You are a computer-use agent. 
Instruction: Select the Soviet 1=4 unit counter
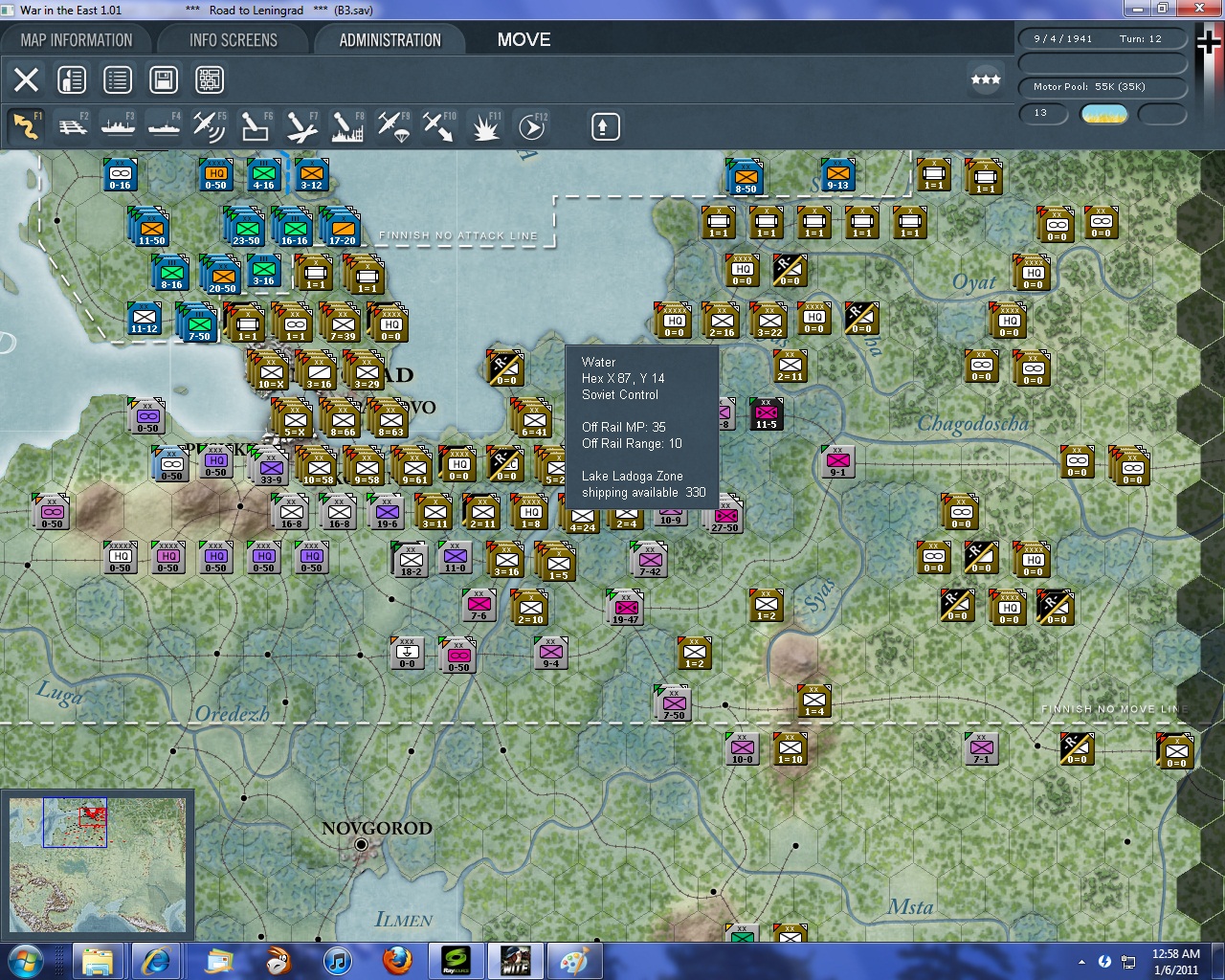[x=814, y=701]
